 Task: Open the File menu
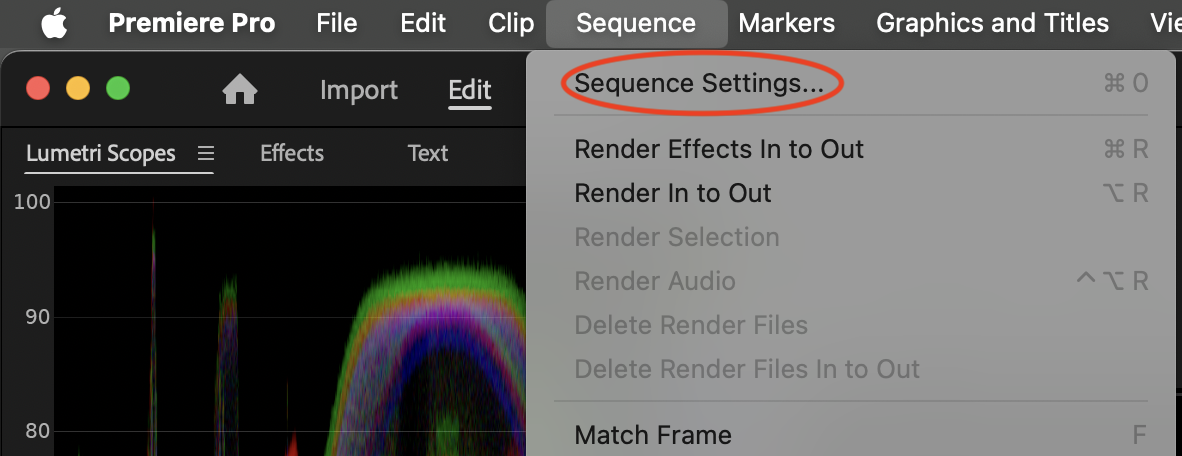tap(337, 23)
